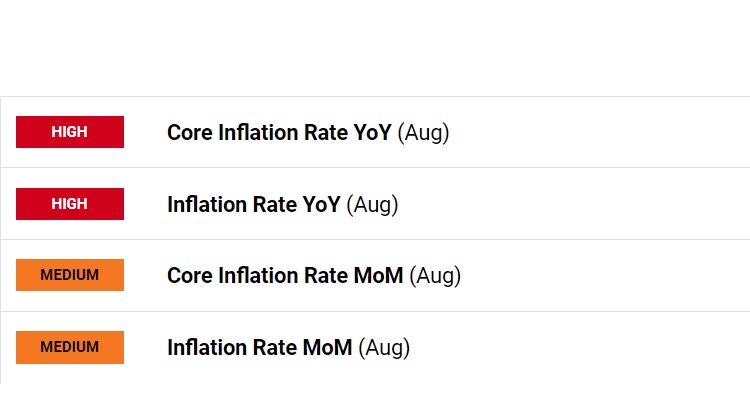Click the (Aug) label after Inflation Rate YoY
Screen dimensions: 750x406
click(372, 205)
